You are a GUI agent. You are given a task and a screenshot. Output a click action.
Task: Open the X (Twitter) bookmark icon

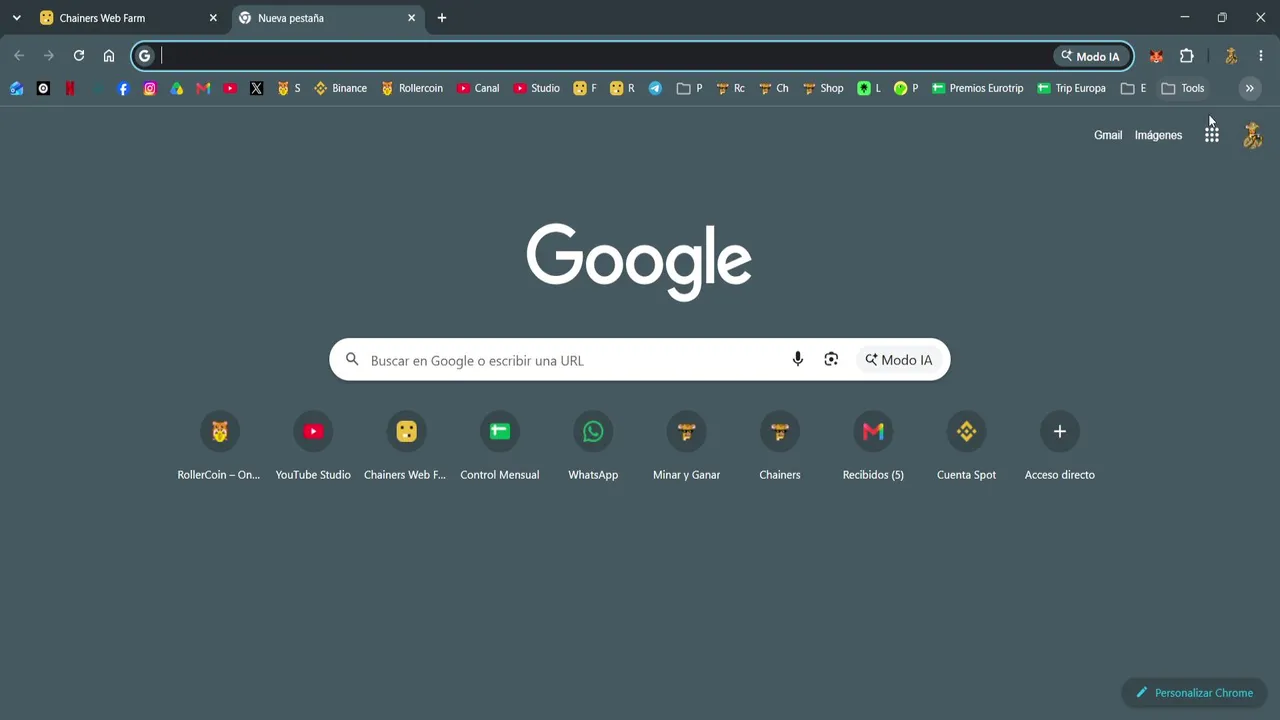pos(257,88)
